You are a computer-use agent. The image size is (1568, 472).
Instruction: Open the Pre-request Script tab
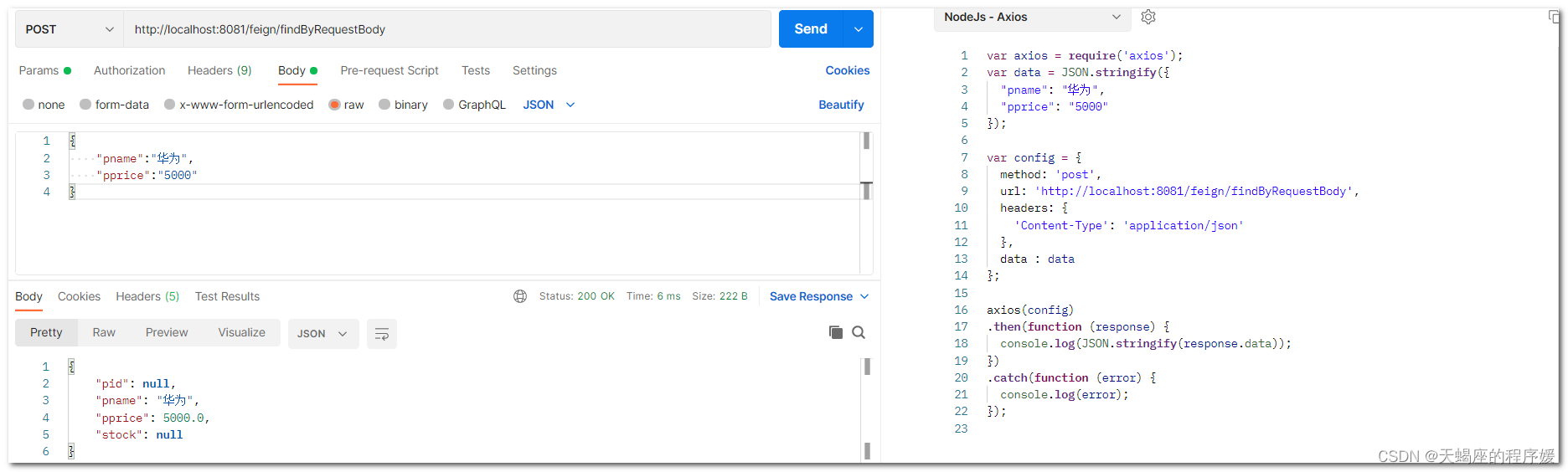pyautogui.click(x=389, y=70)
